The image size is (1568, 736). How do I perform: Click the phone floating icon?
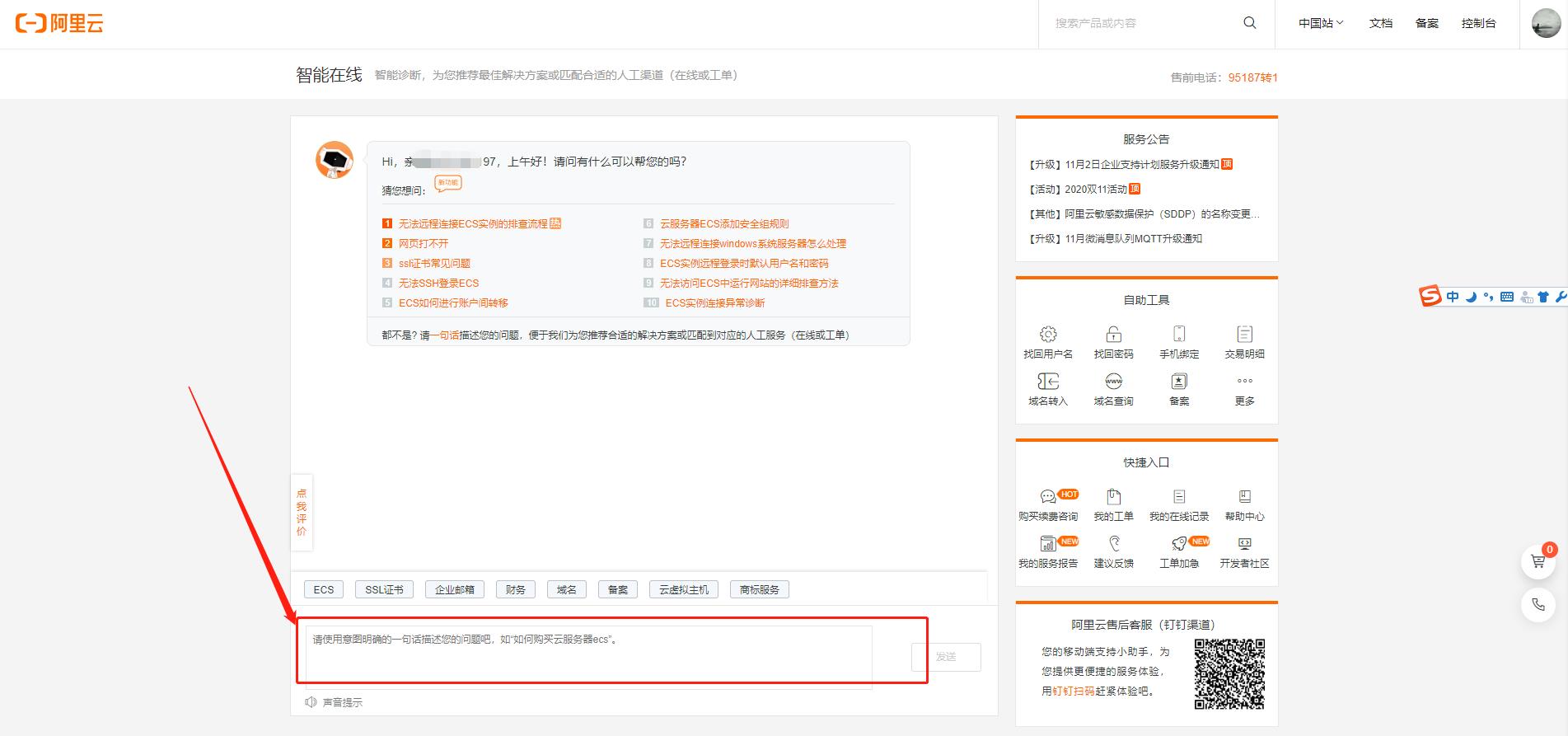point(1538,605)
